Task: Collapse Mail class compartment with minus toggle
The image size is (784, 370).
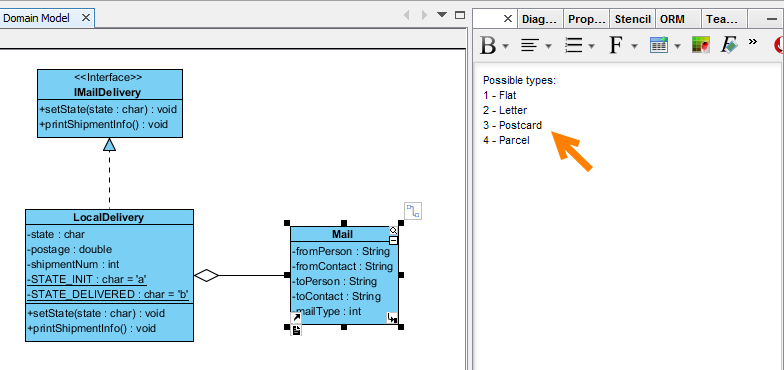Action: pyautogui.click(x=394, y=240)
